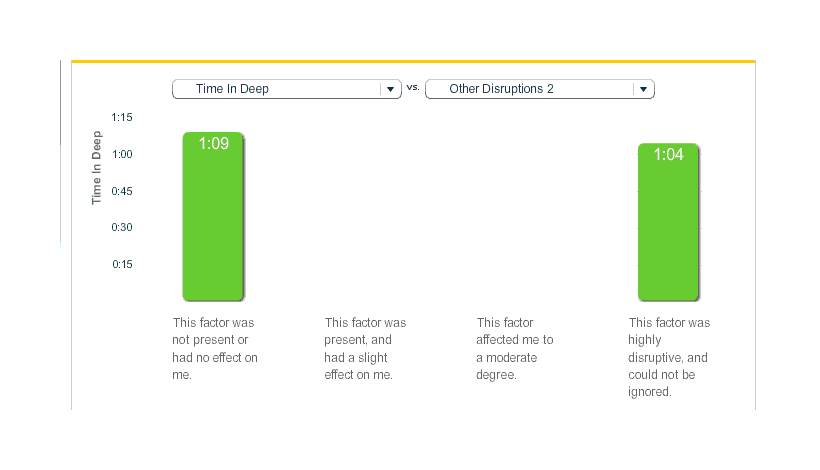Screen dimensions: 820x470
Task: Click the 'highly disruptive' category description
Action: click(669, 357)
